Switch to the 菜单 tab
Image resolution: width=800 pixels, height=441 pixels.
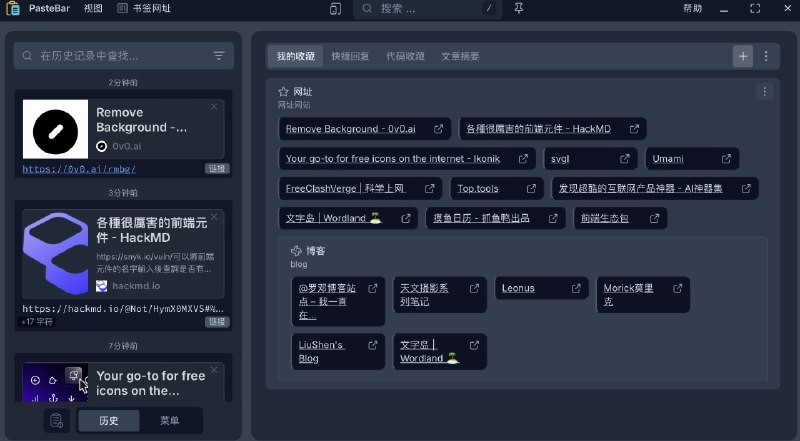(x=169, y=421)
